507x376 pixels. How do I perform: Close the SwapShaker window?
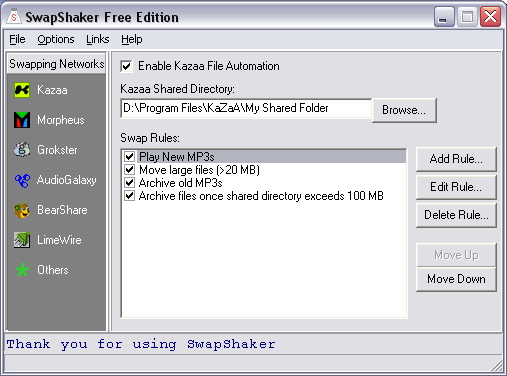490,17
